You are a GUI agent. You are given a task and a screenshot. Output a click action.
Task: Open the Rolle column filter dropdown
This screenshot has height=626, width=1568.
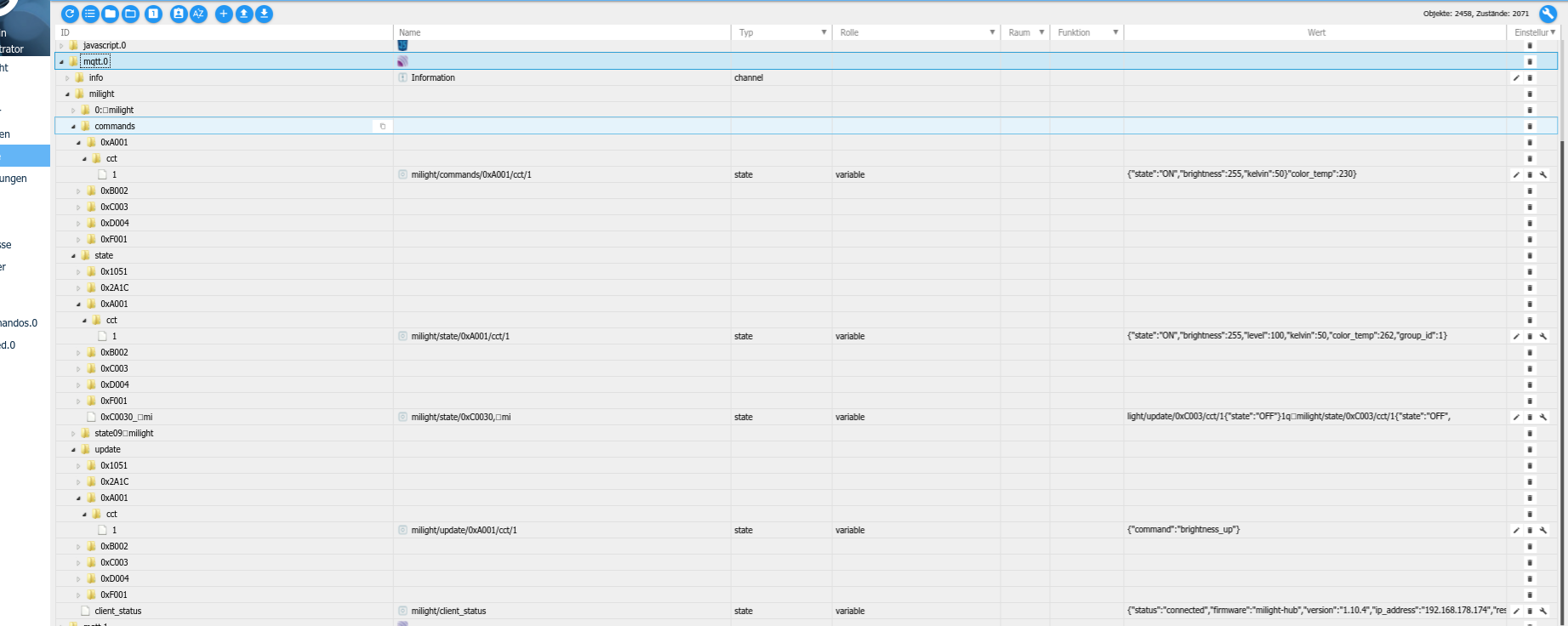(992, 32)
